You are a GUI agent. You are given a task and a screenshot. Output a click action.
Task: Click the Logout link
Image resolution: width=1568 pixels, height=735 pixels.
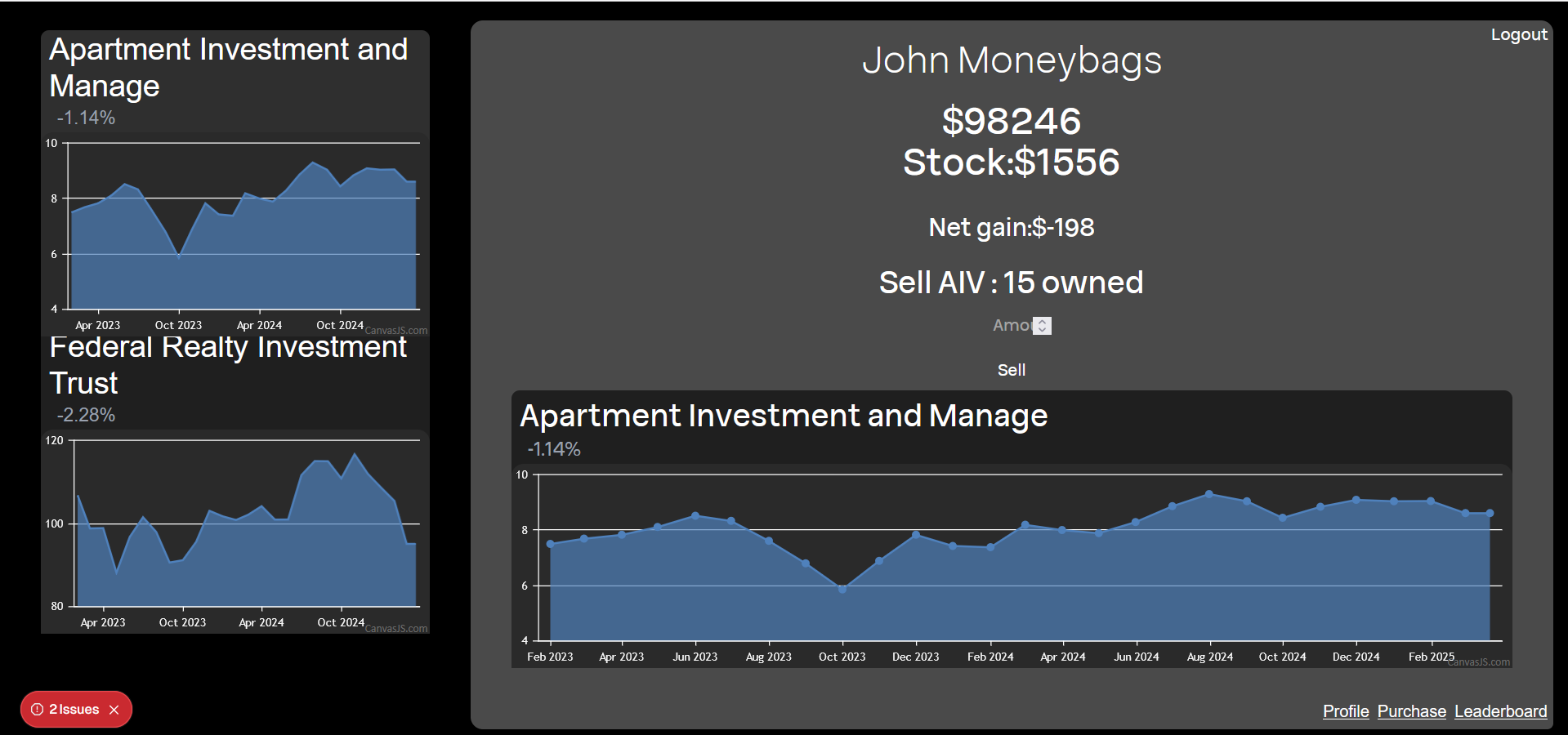point(1518,34)
